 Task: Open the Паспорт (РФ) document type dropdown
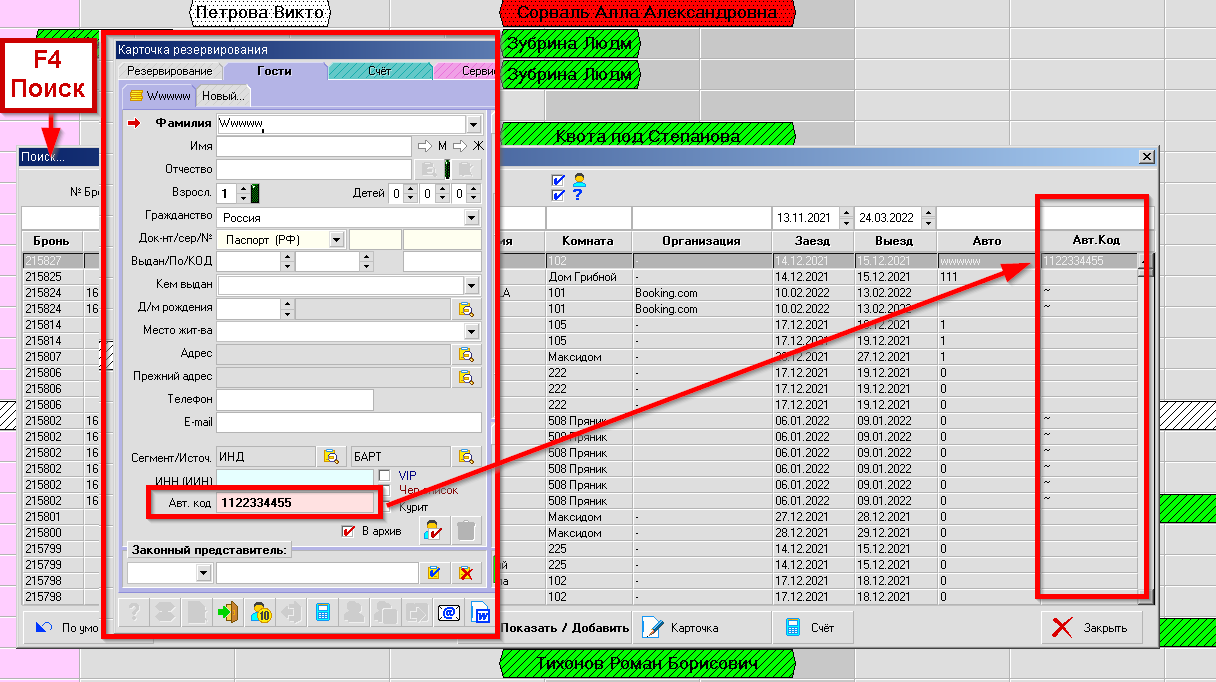336,240
